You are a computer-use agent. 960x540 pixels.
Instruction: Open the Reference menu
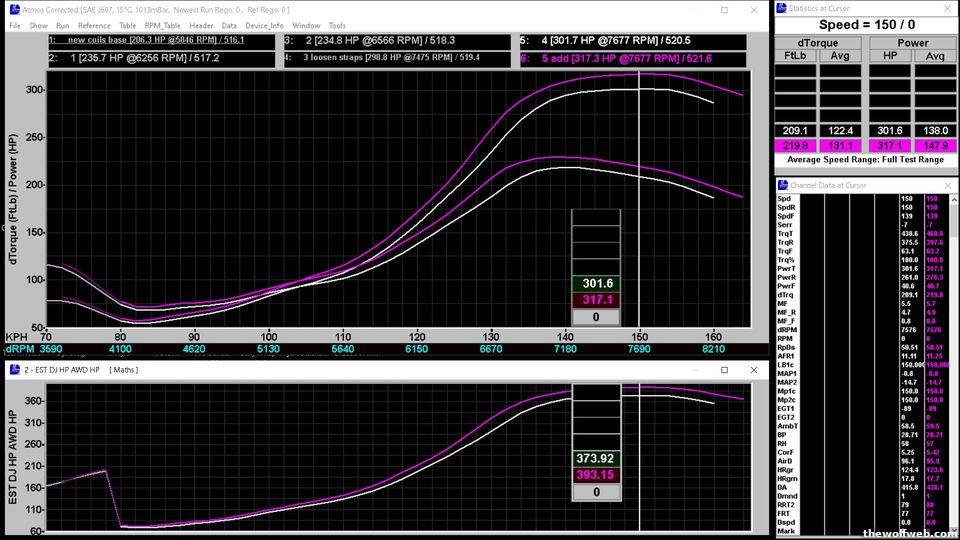point(94,25)
